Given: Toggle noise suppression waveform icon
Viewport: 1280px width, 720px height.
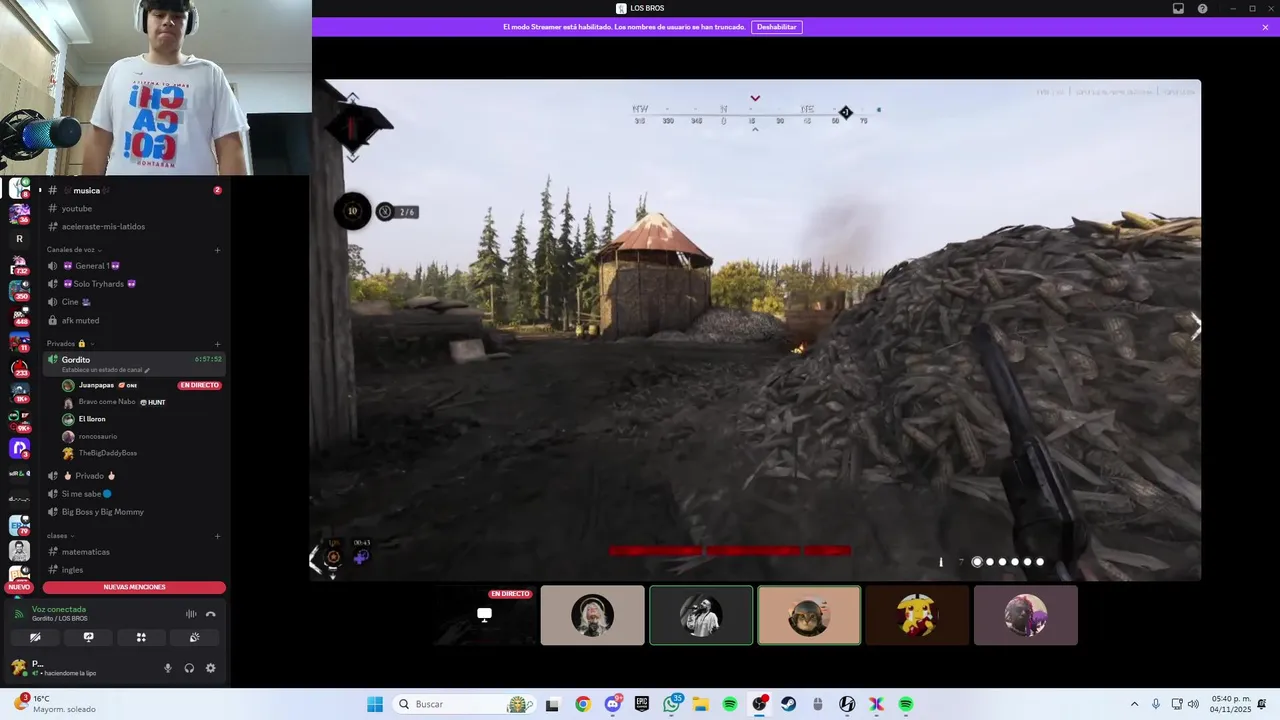Looking at the screenshot, I should (x=191, y=614).
